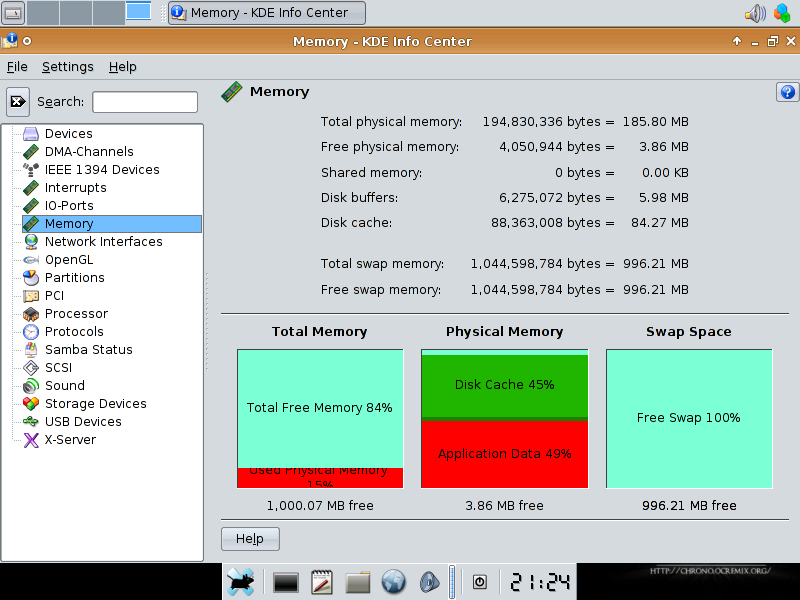Viewport: 800px width, 600px height.
Task: Click the colored cubes tray icon
Action: point(782,13)
